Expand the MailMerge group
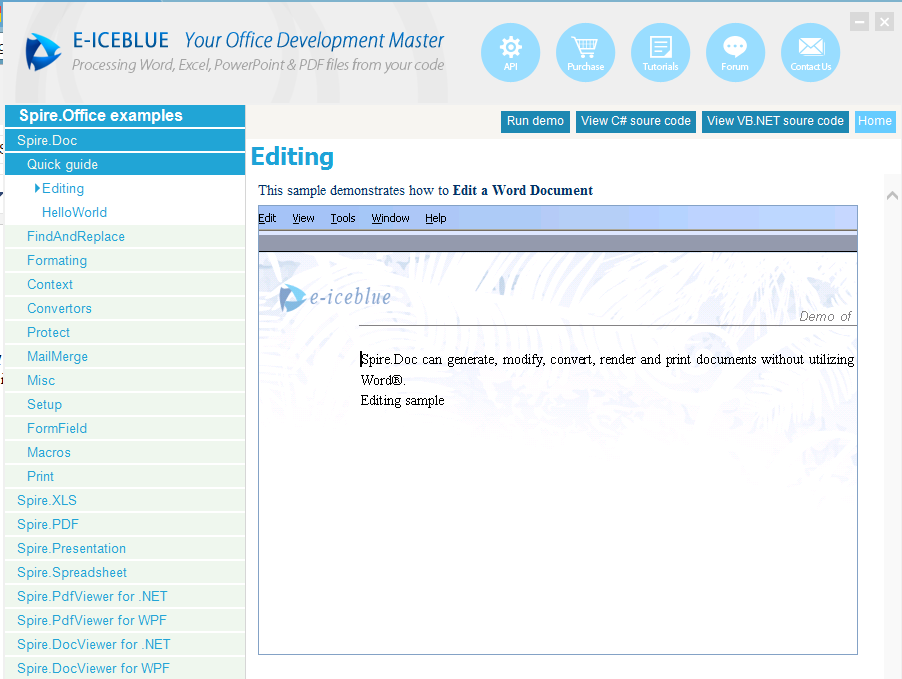The height and width of the screenshot is (679, 902). tap(125, 357)
